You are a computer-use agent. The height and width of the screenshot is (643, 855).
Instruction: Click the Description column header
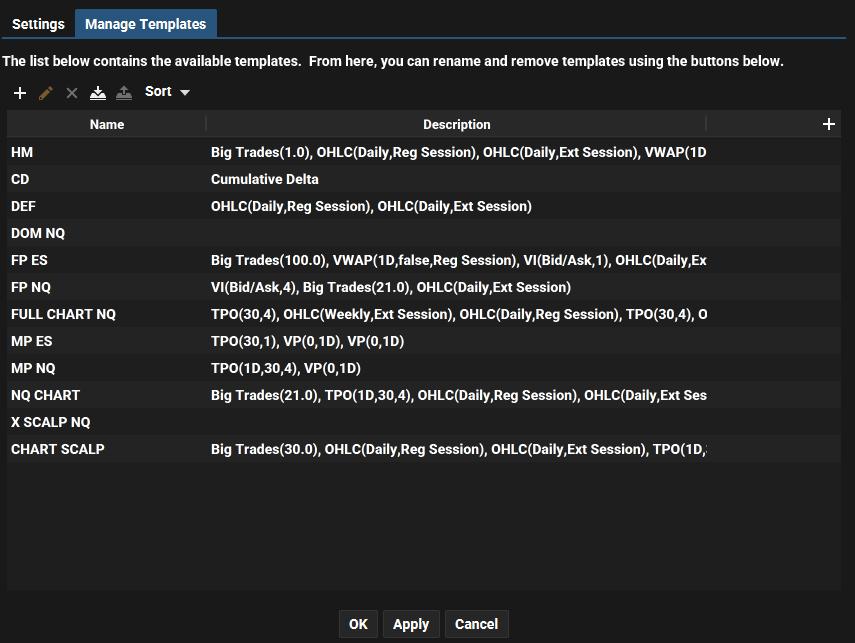click(x=456, y=124)
